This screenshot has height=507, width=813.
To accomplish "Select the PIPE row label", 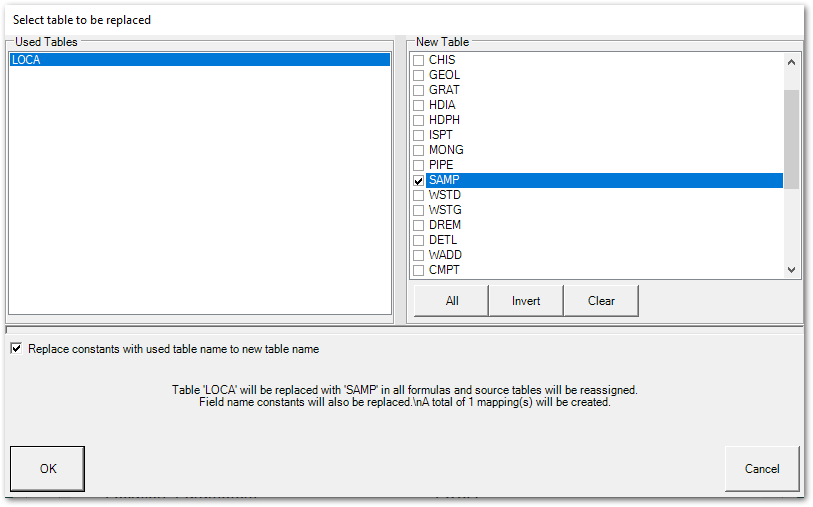I will [441, 165].
